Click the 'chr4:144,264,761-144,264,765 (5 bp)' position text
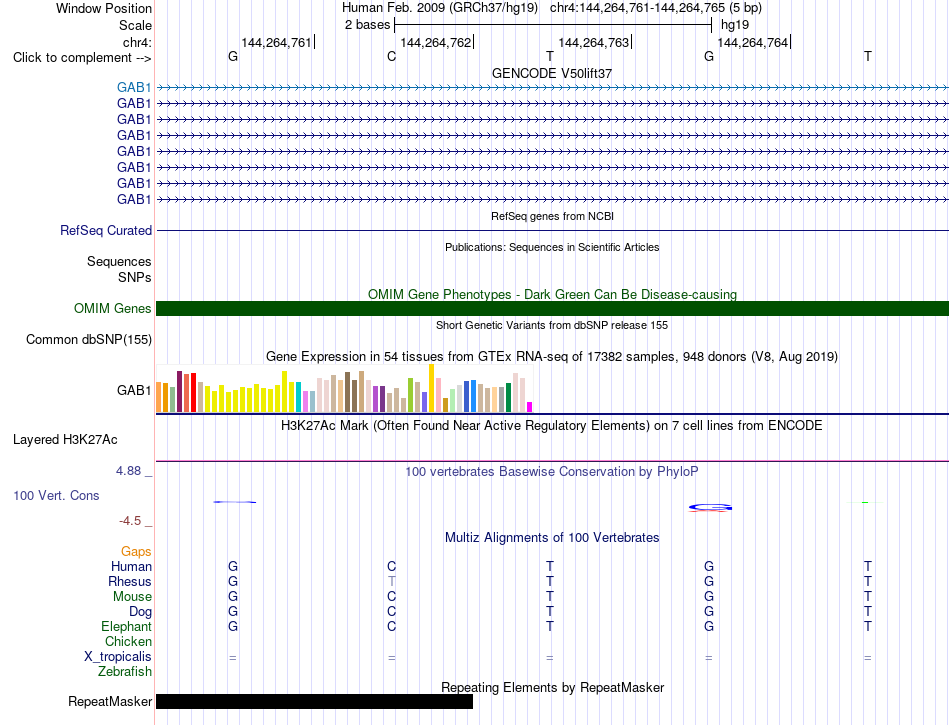This screenshot has width=950, height=725. pyautogui.click(x=656, y=8)
